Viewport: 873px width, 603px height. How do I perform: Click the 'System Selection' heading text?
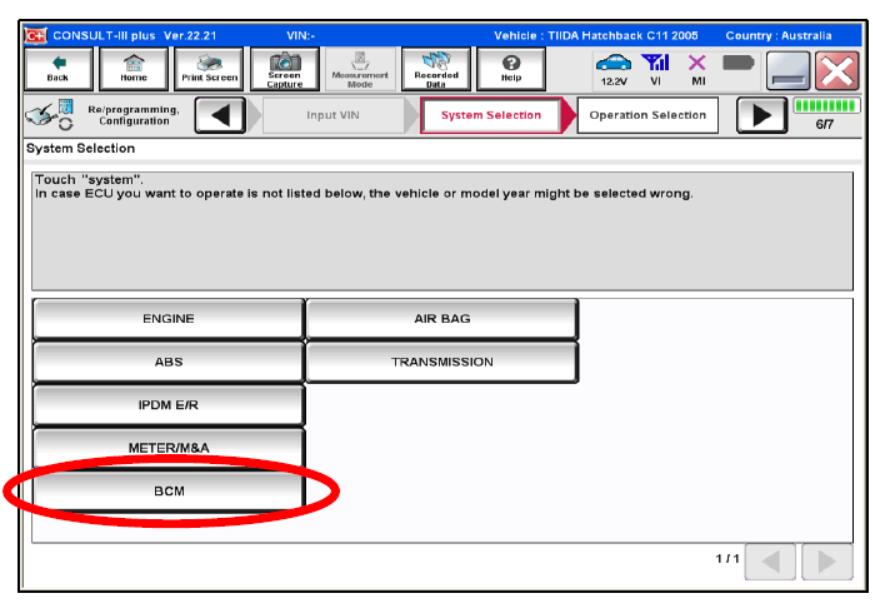(x=81, y=149)
